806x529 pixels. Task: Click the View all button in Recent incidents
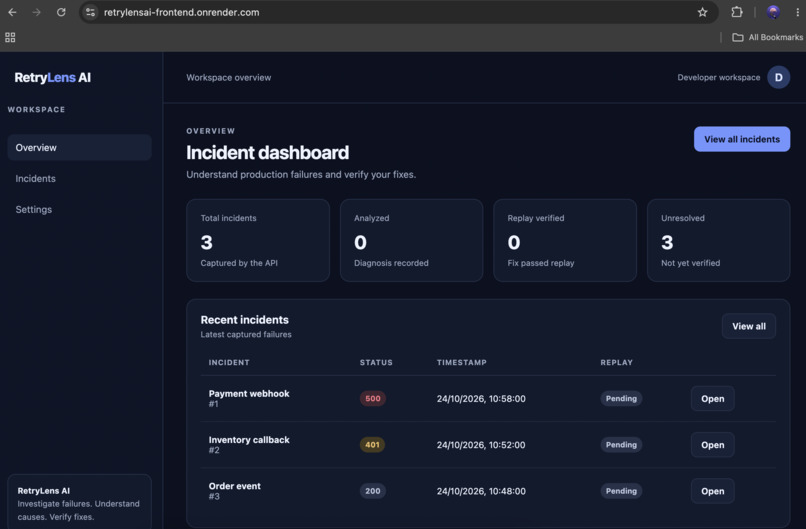tap(748, 326)
